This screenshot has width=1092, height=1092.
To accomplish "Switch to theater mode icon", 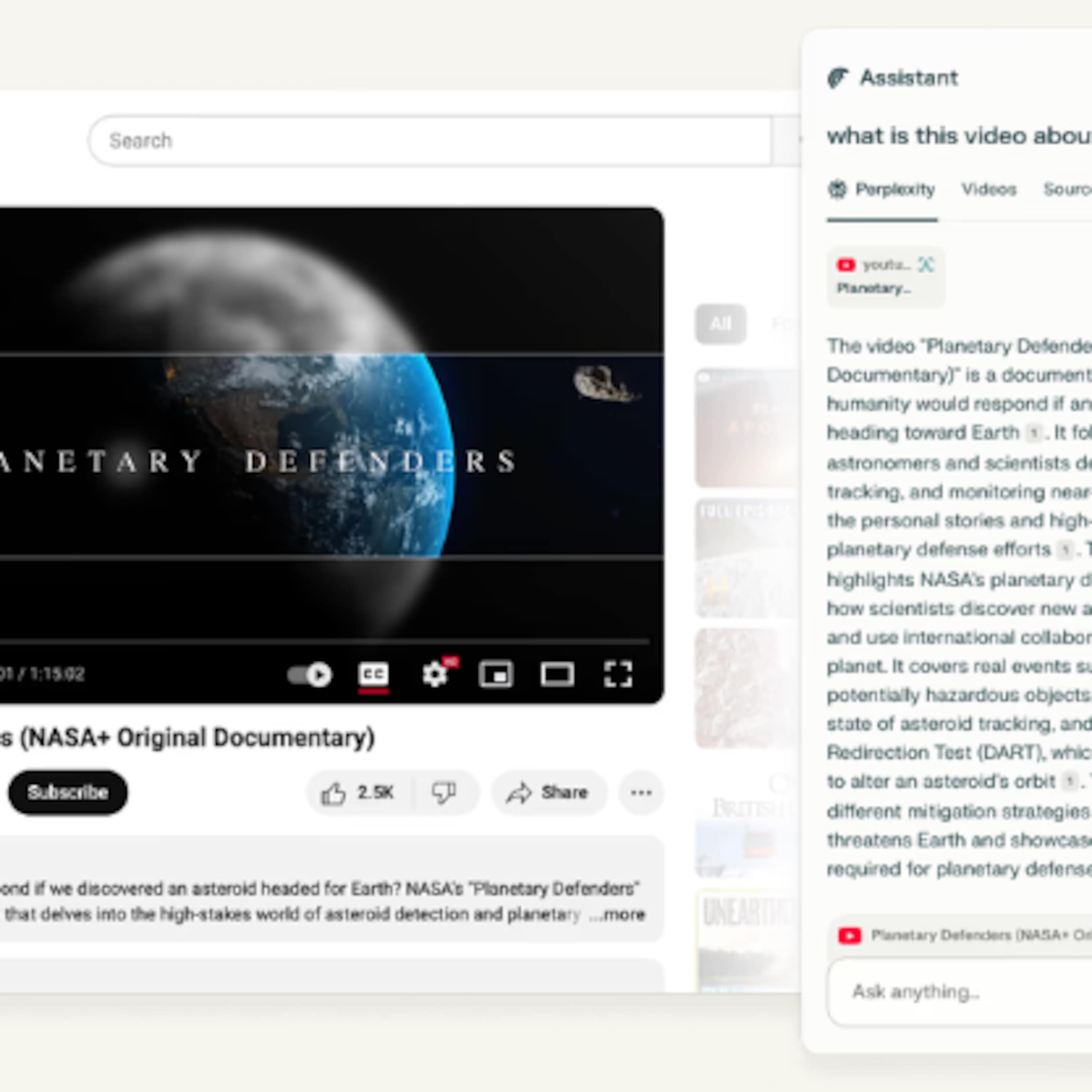I will point(557,674).
